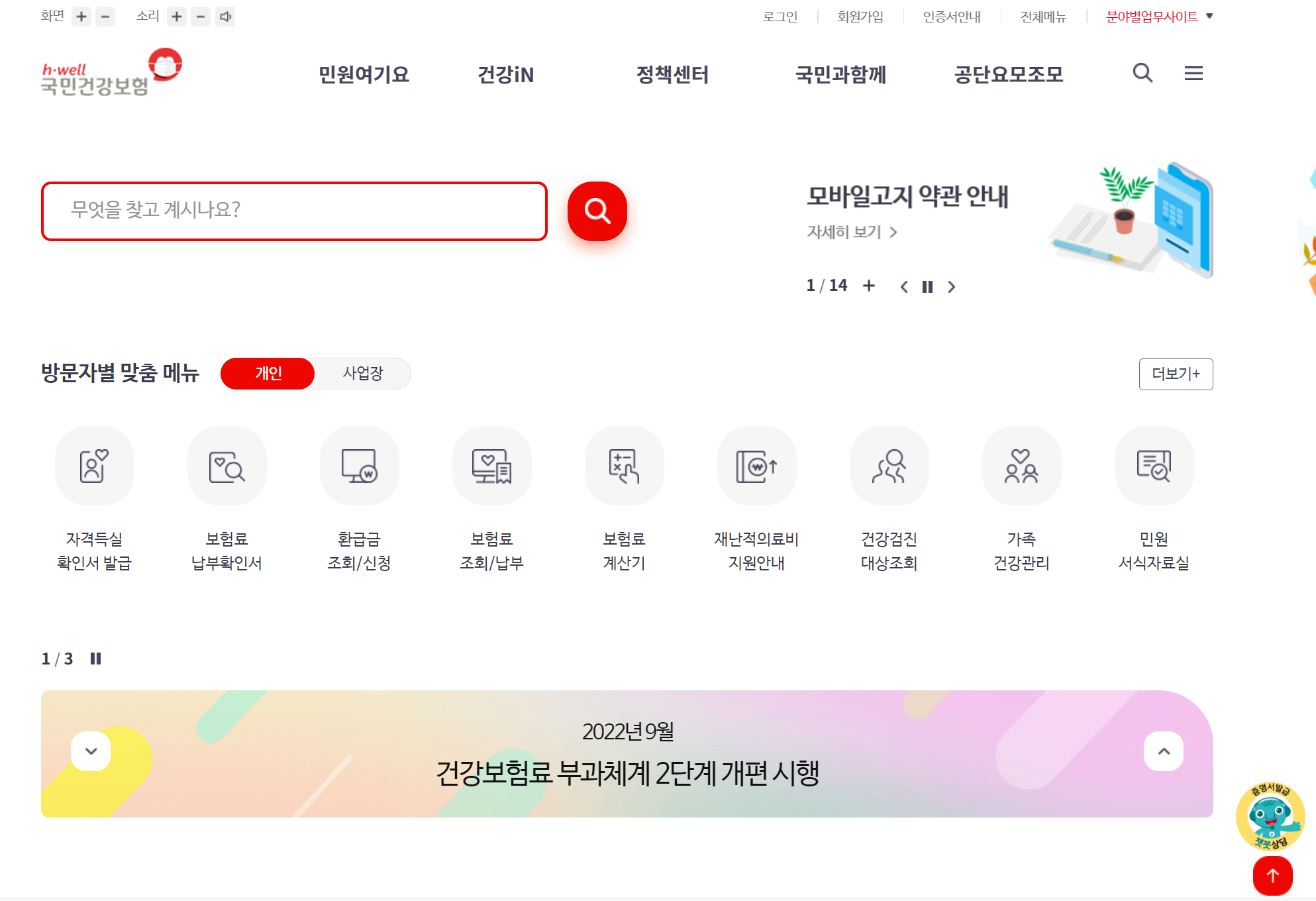This screenshot has width=1316, height=901.
Task: Pause the 모바일고지 banner slideshow
Action: [927, 286]
